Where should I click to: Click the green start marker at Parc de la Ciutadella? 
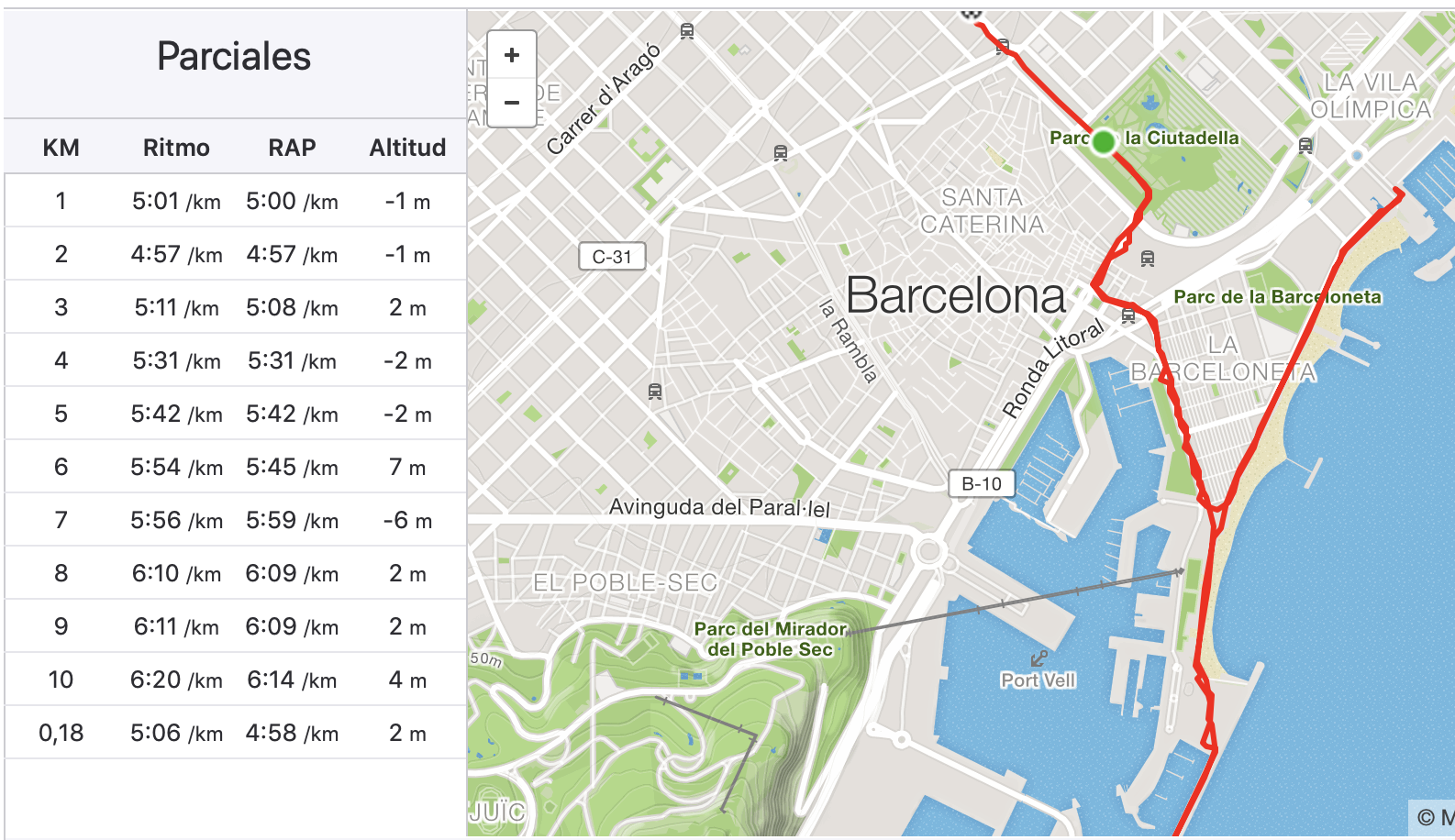pos(1104,141)
